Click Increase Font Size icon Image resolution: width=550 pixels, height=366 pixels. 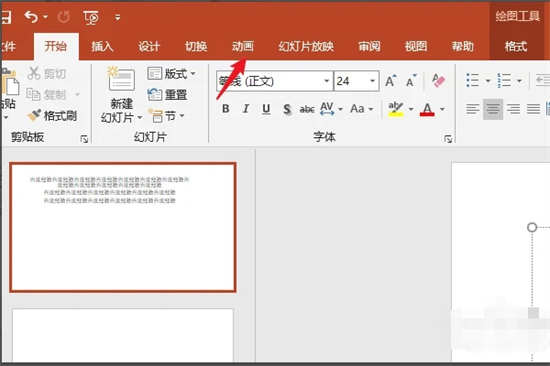tap(391, 81)
